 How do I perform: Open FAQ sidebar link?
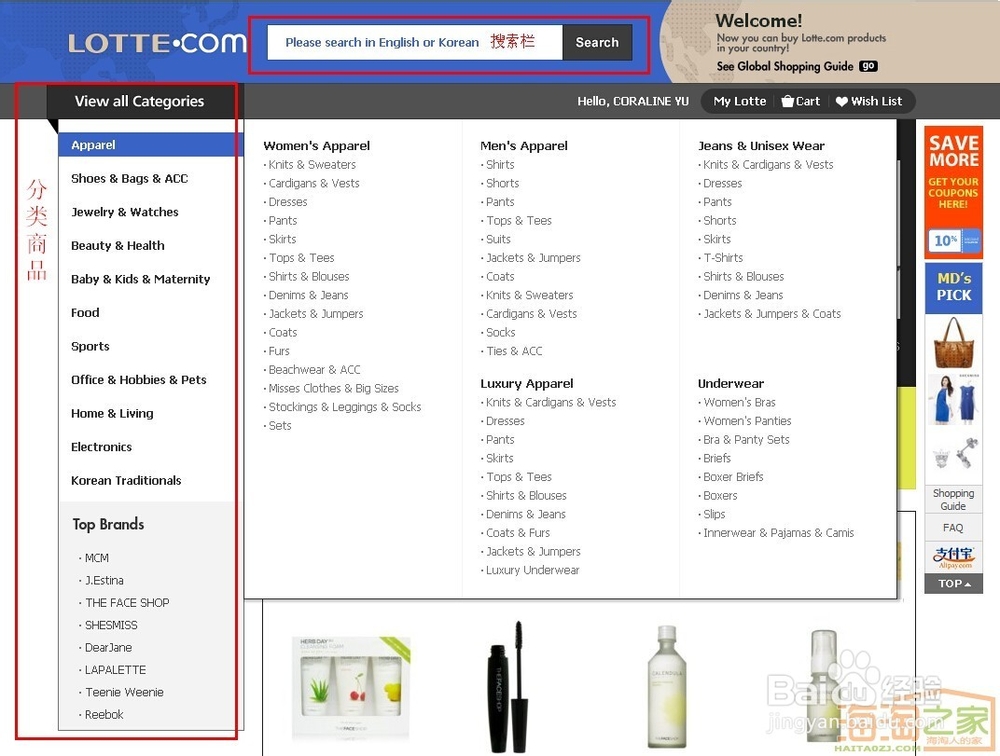point(953,528)
